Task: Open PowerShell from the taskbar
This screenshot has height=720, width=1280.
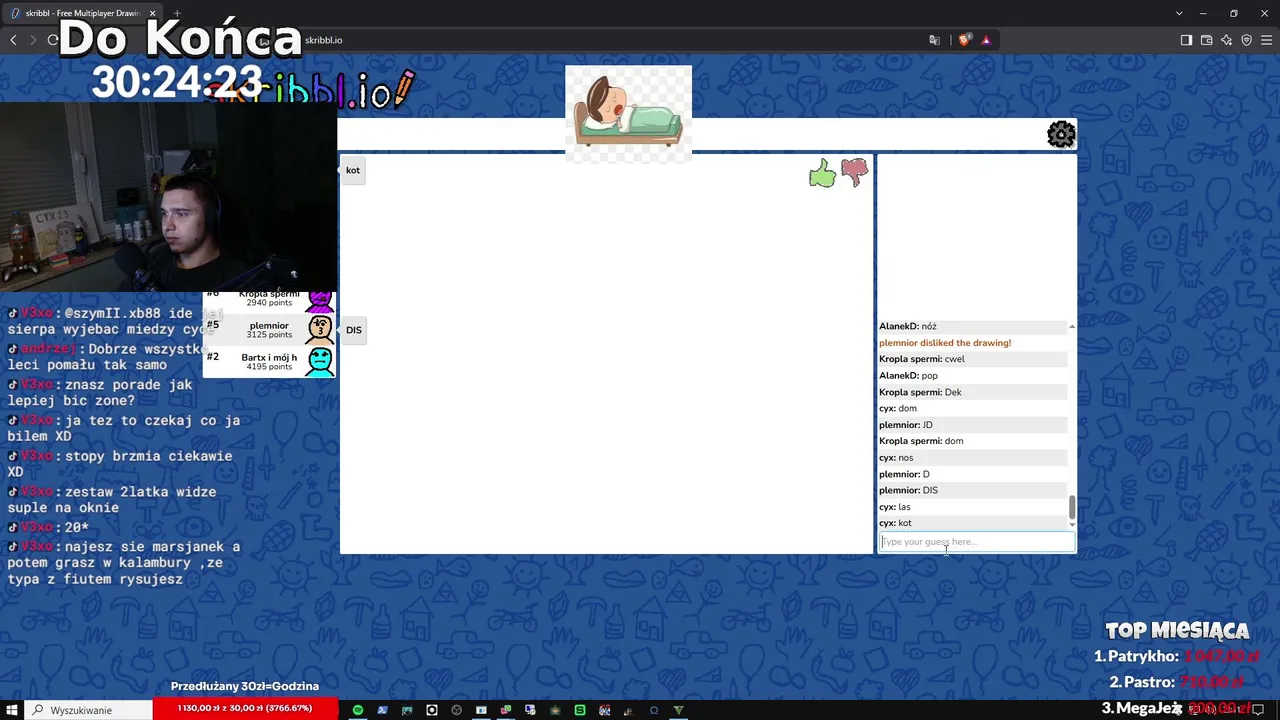Action: (x=382, y=710)
